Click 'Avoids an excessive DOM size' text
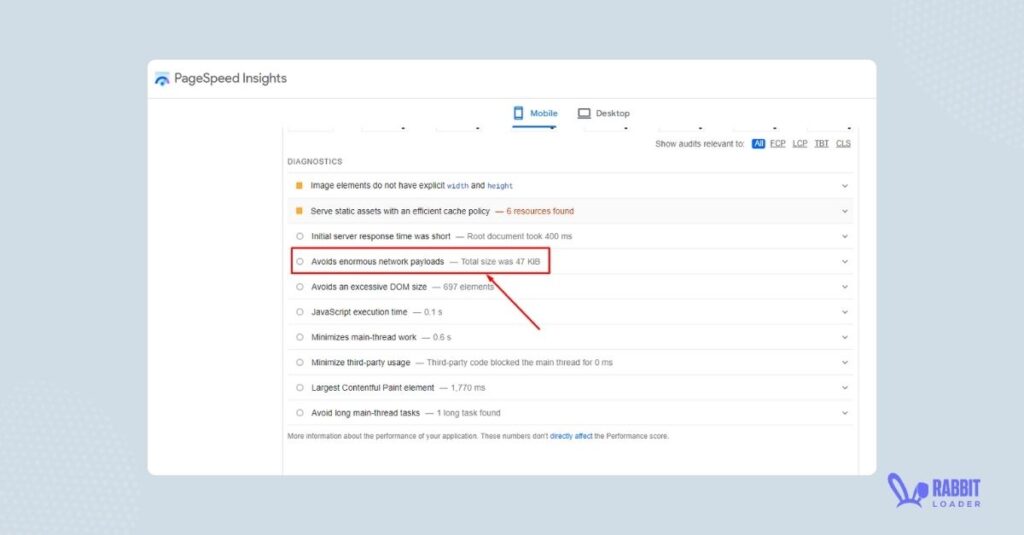Screen dimensions: 1024x535 [x=369, y=287]
